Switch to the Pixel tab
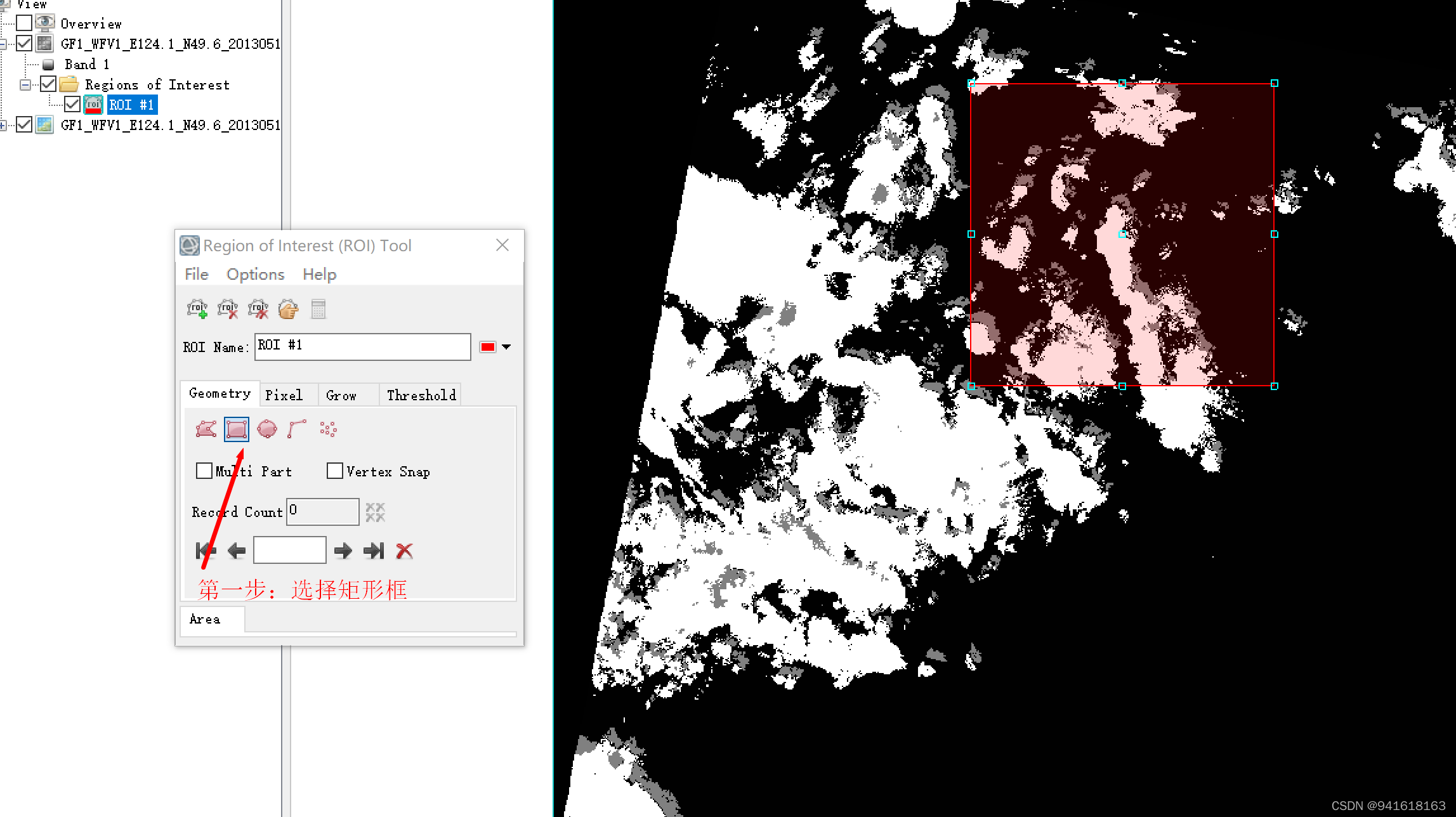This screenshot has width=1456, height=817. tap(284, 395)
